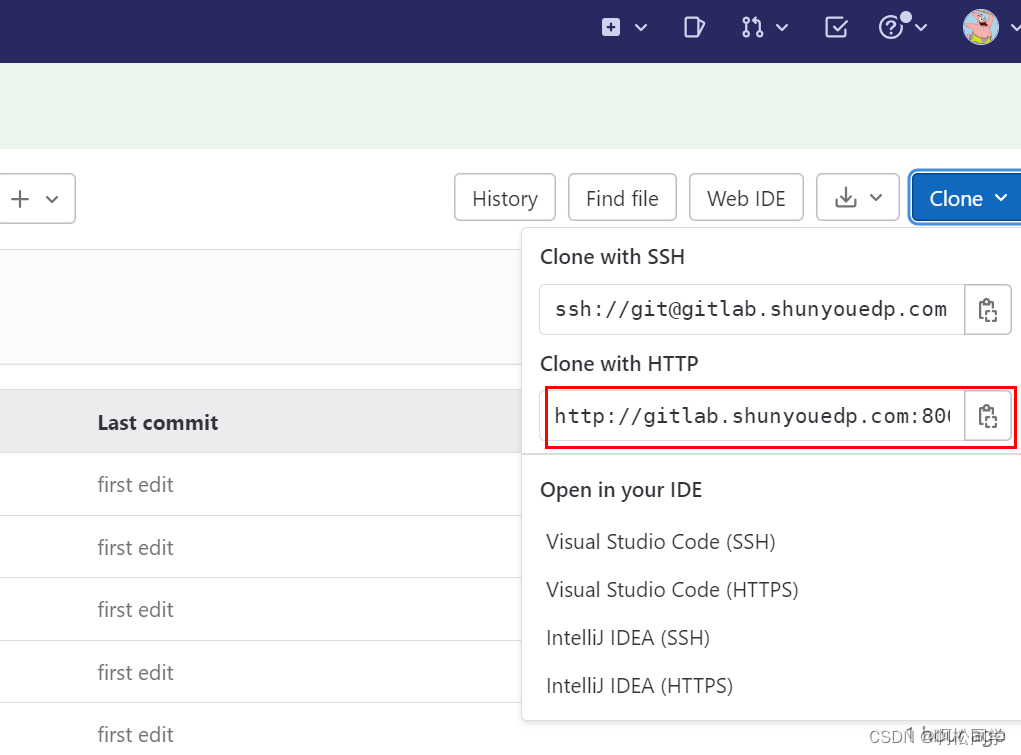This screenshot has height=755, width=1021.
Task: Expand the download dropdown chevron
Action: pos(876,197)
